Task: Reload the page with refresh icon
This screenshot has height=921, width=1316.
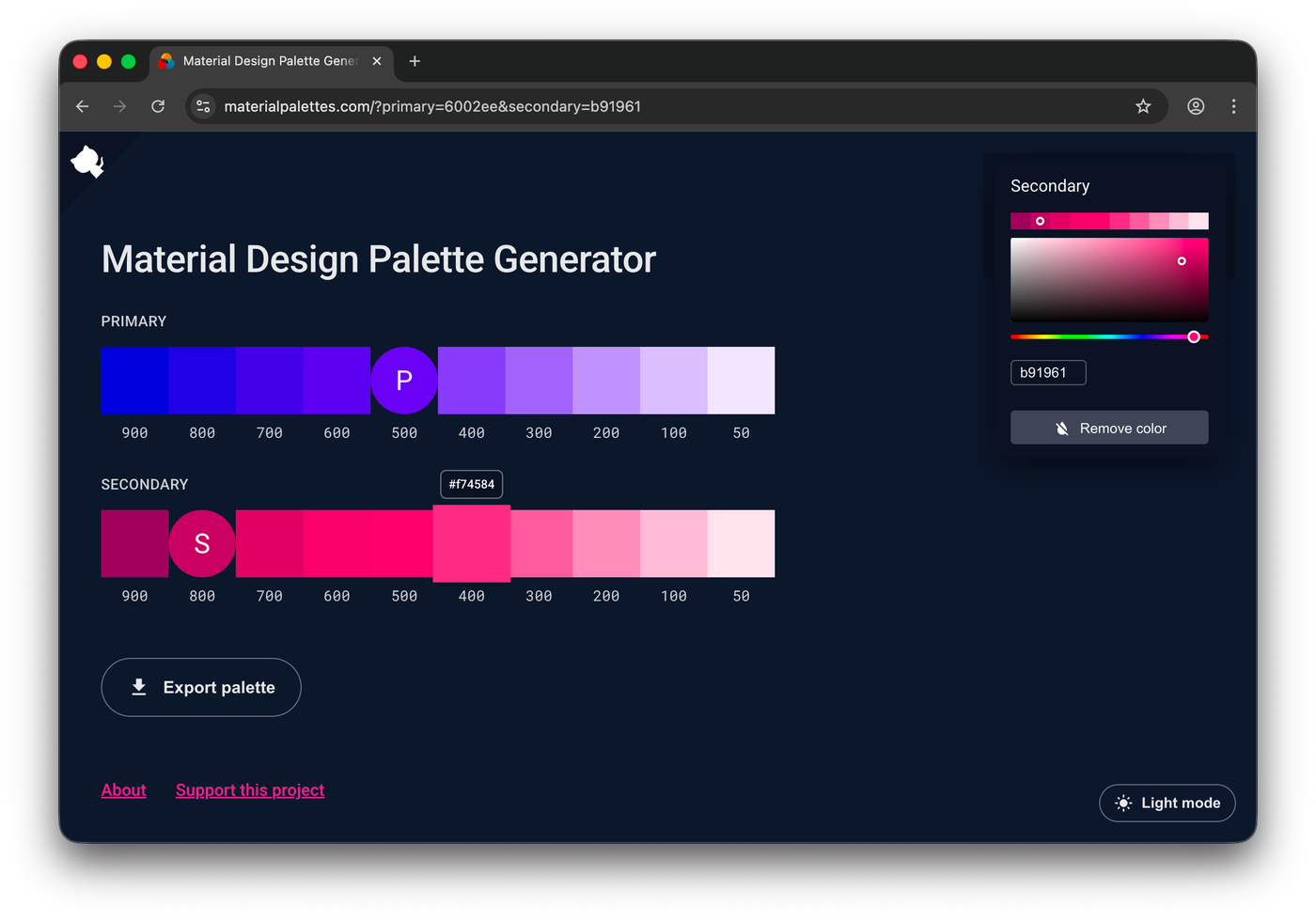Action: [x=158, y=106]
